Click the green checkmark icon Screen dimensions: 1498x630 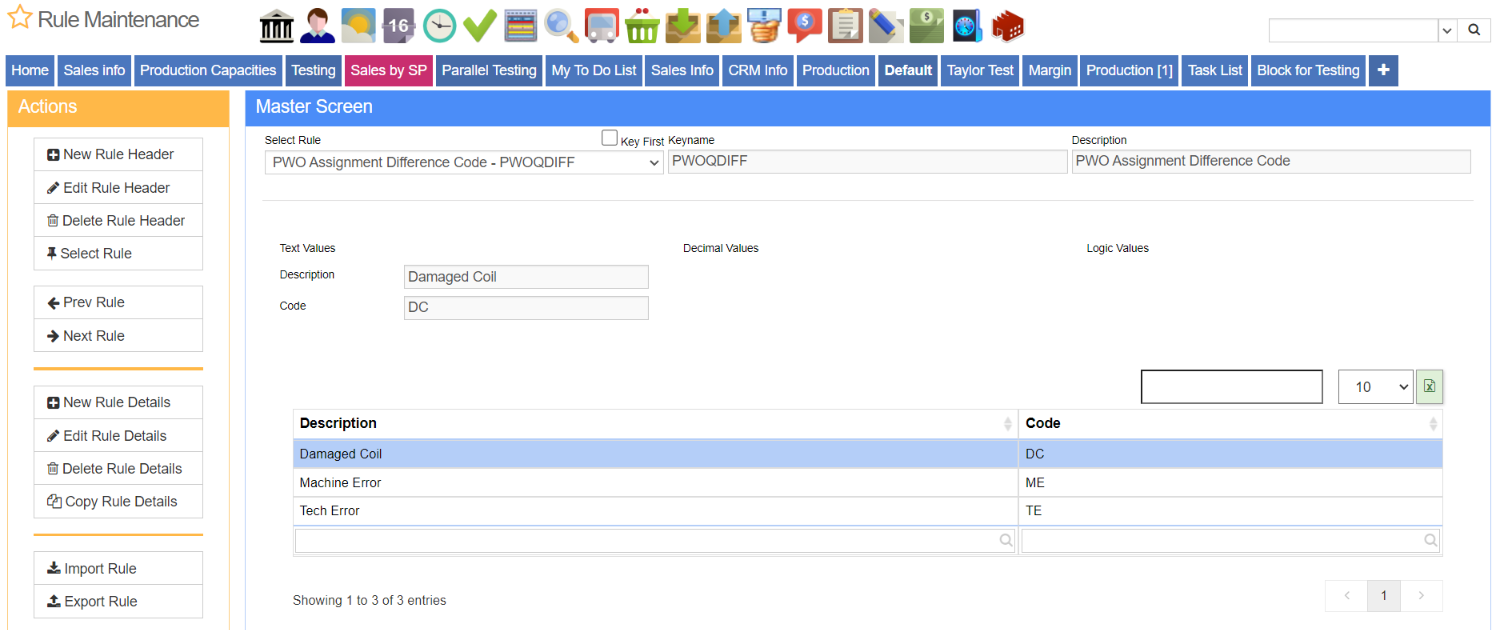(480, 26)
